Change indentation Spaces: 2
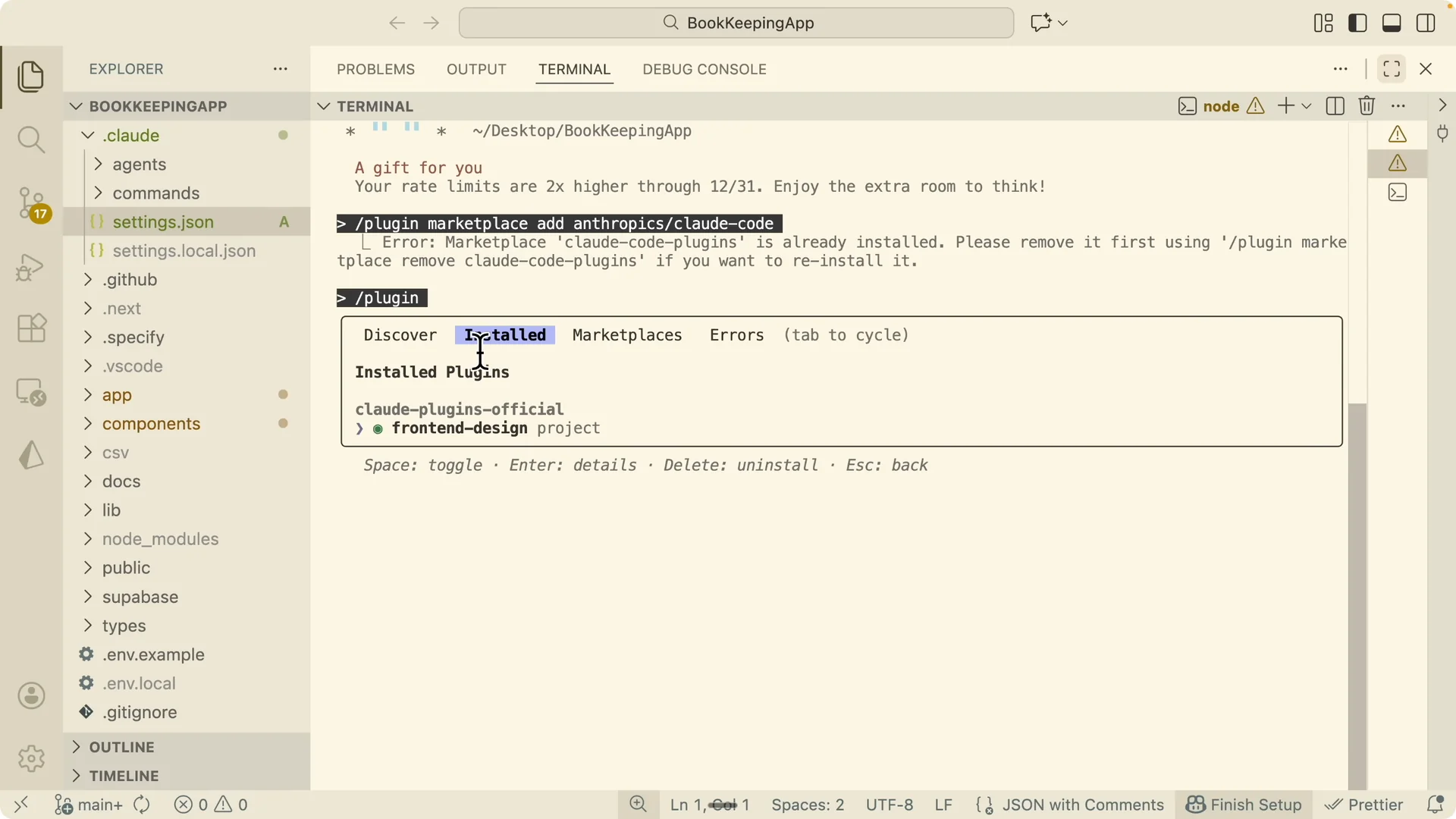This screenshot has height=819, width=1456. [808, 805]
